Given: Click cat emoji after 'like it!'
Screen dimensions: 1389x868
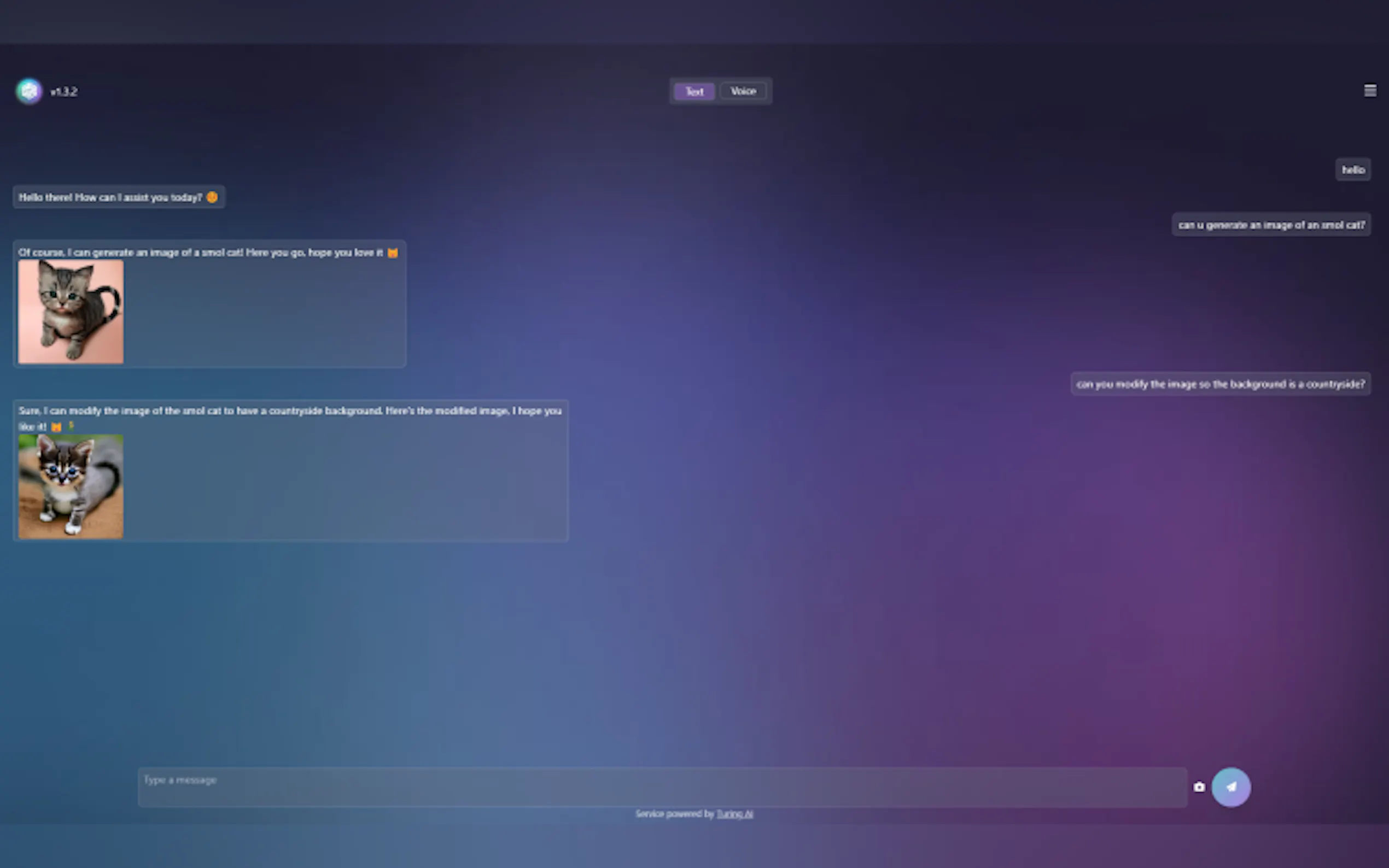Looking at the screenshot, I should click(56, 426).
